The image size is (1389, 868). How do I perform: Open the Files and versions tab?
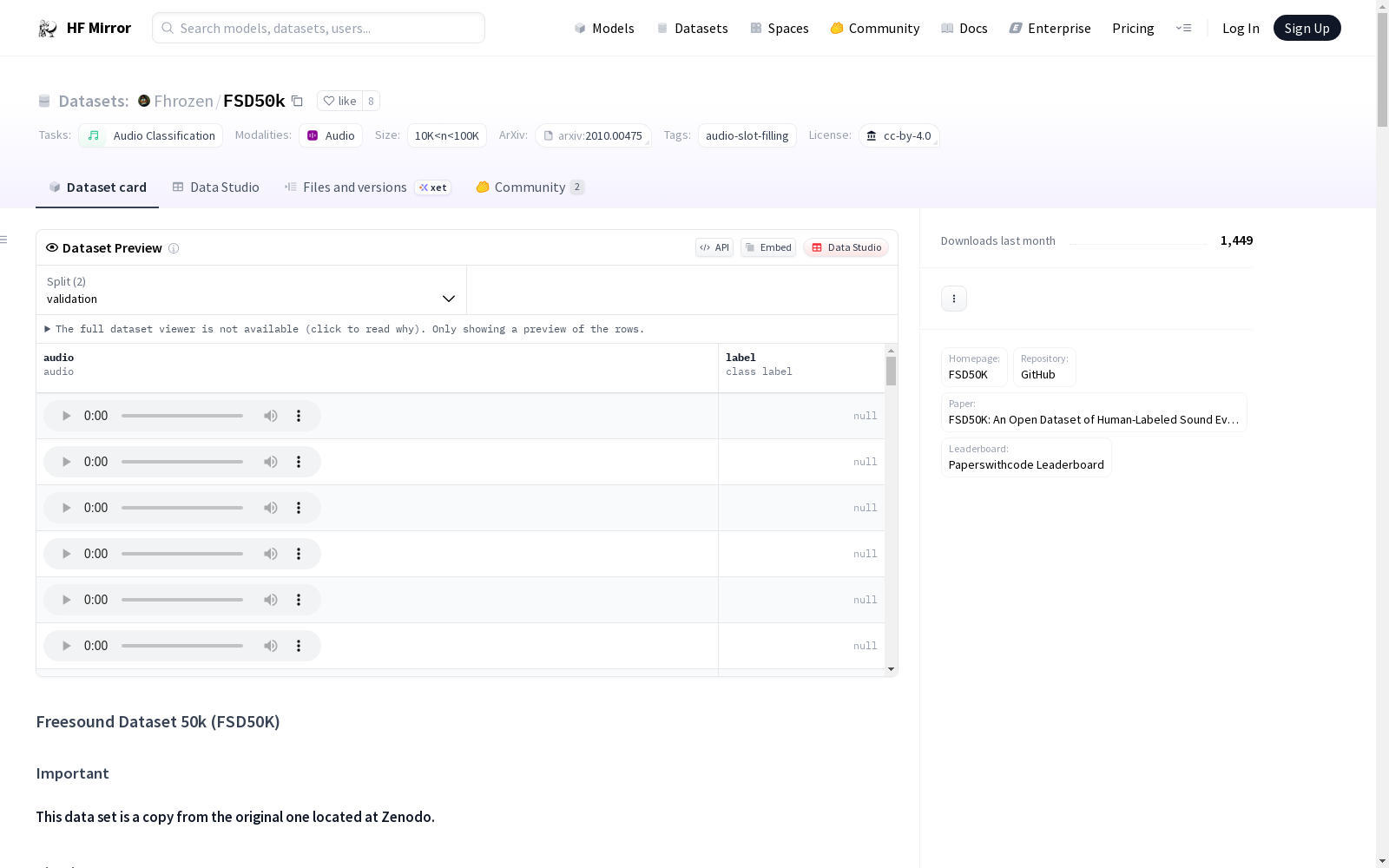pos(367,187)
